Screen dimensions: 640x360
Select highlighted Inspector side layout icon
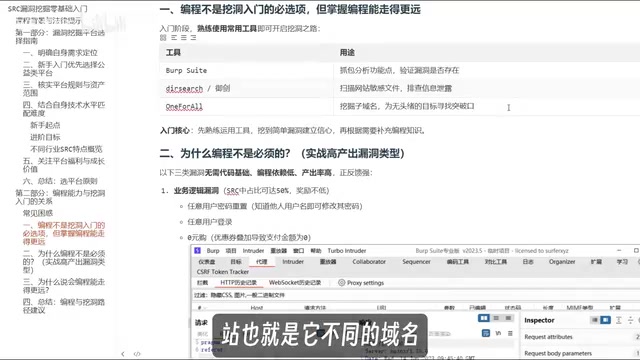[x=606, y=320]
